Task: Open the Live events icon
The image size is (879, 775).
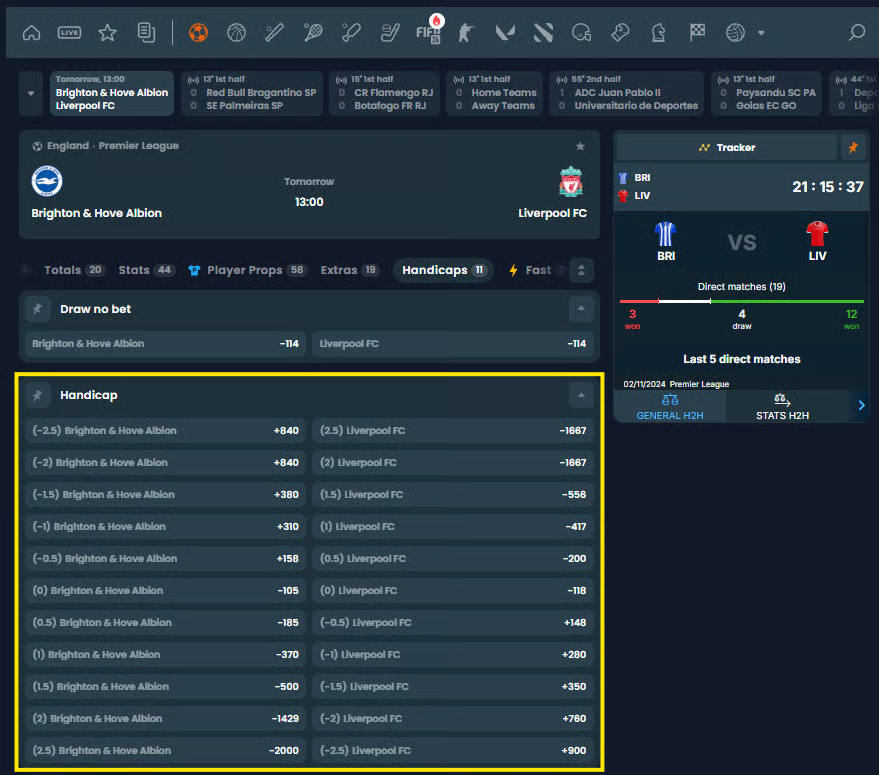Action: click(x=69, y=32)
